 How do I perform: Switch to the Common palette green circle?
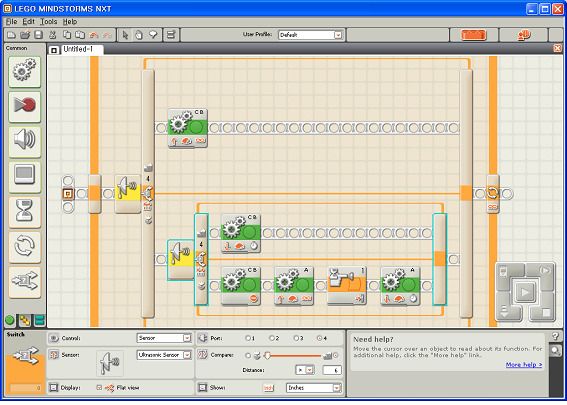tap(10, 320)
